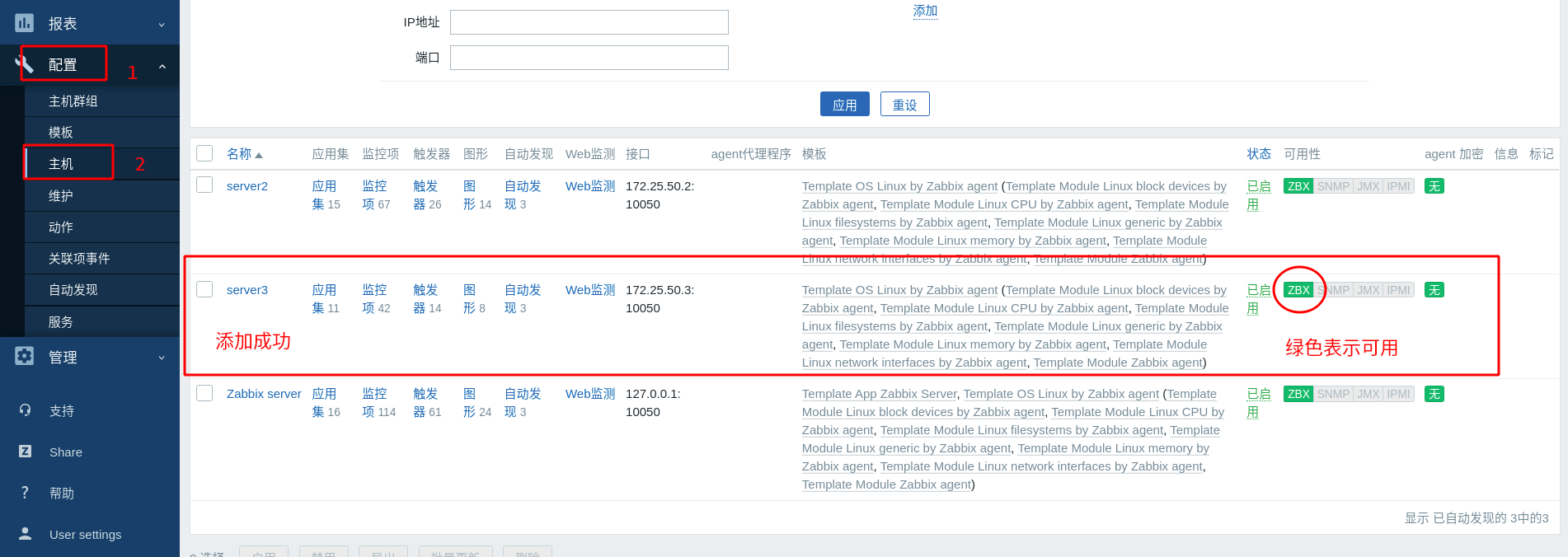Click the IPMI badge in Zabbix server row
1568x557 pixels.
(1399, 394)
